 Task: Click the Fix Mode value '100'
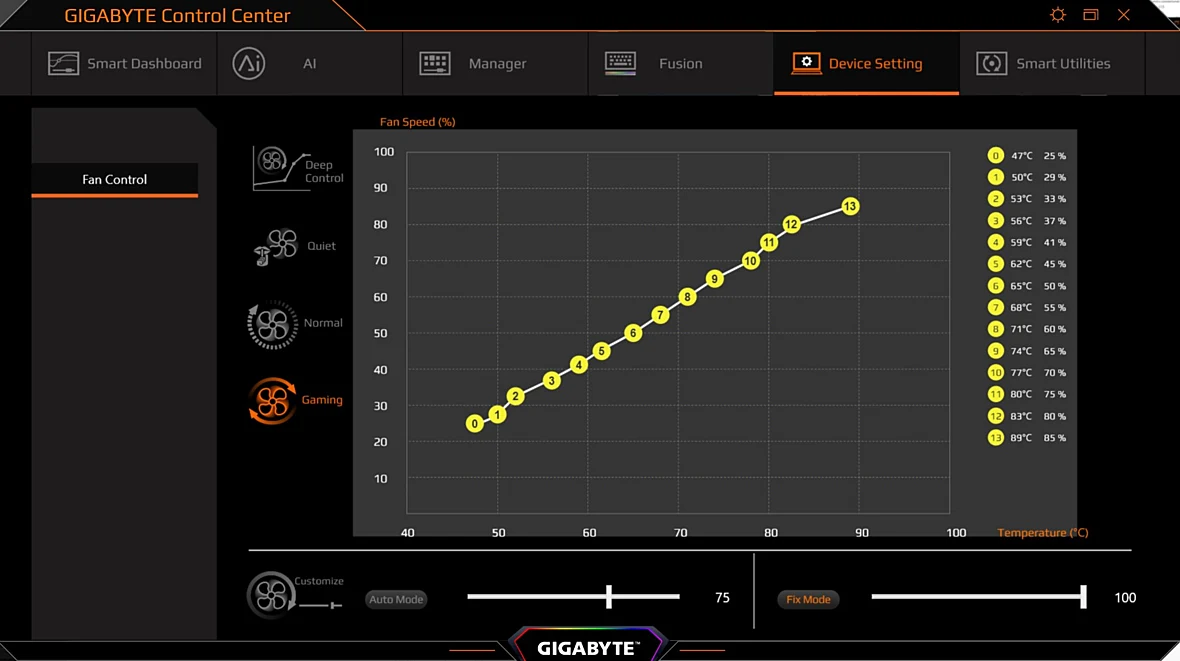[x=1125, y=598]
